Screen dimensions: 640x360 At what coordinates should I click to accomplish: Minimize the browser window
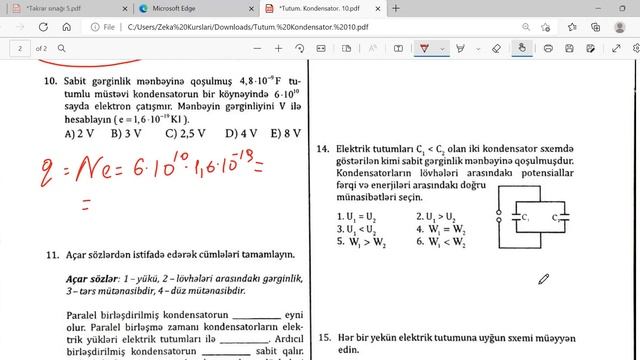(x=598, y=8)
